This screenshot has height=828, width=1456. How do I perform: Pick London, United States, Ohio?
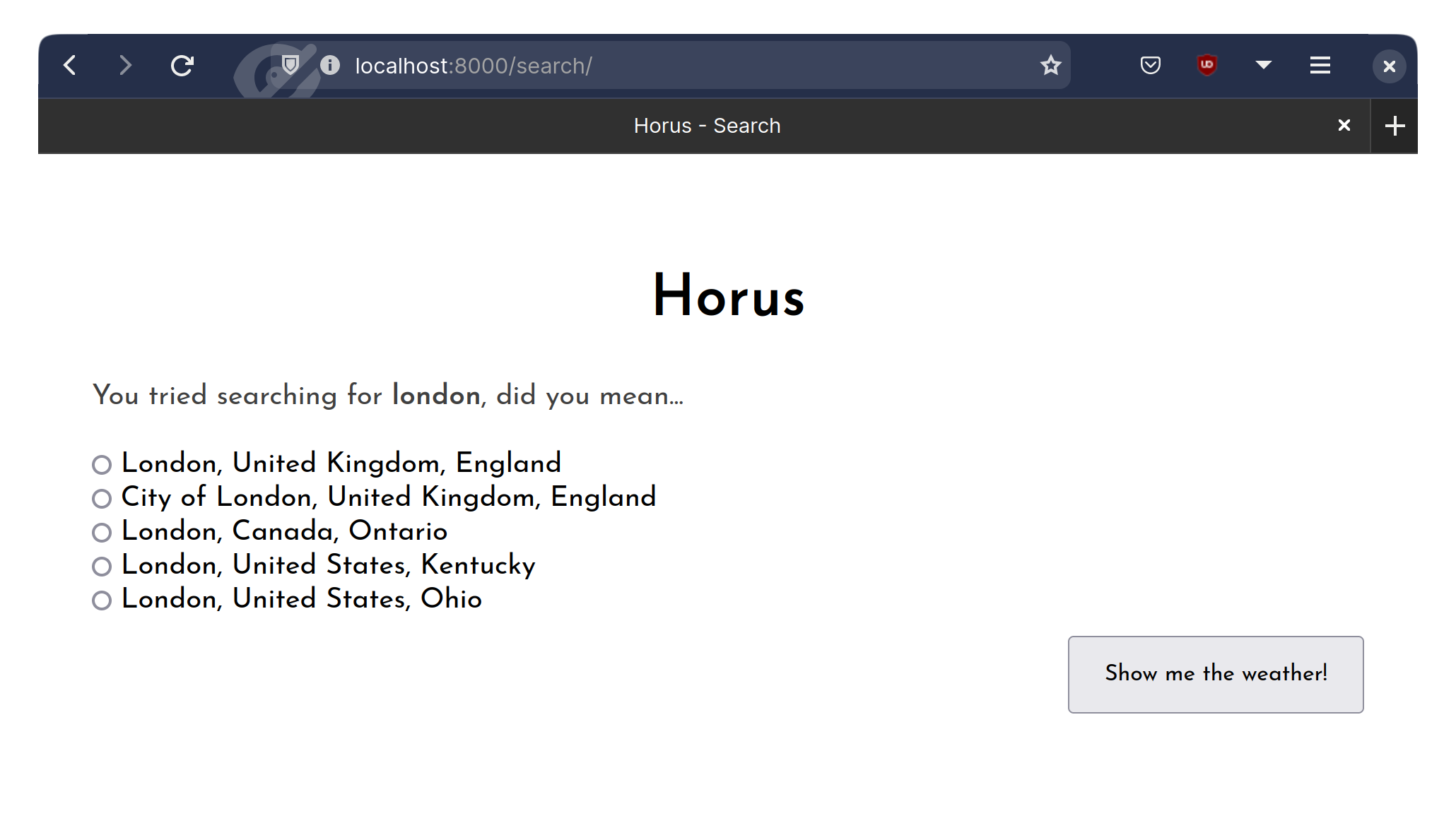(x=102, y=601)
